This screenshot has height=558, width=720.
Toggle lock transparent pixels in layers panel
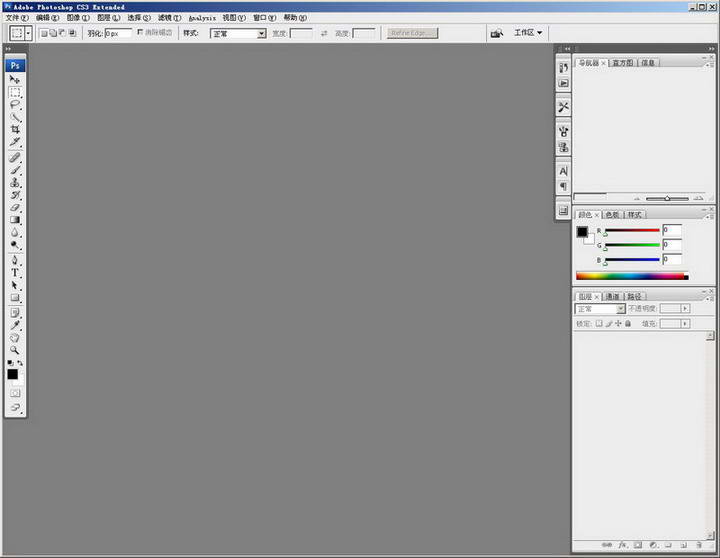pos(599,324)
